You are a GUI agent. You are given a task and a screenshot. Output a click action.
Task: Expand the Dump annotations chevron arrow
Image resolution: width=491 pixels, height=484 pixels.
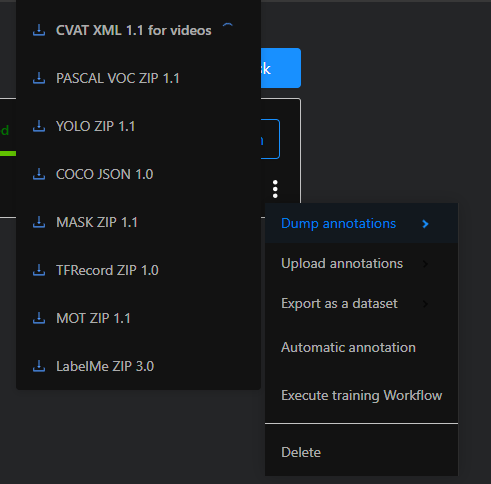pyautogui.click(x=425, y=224)
